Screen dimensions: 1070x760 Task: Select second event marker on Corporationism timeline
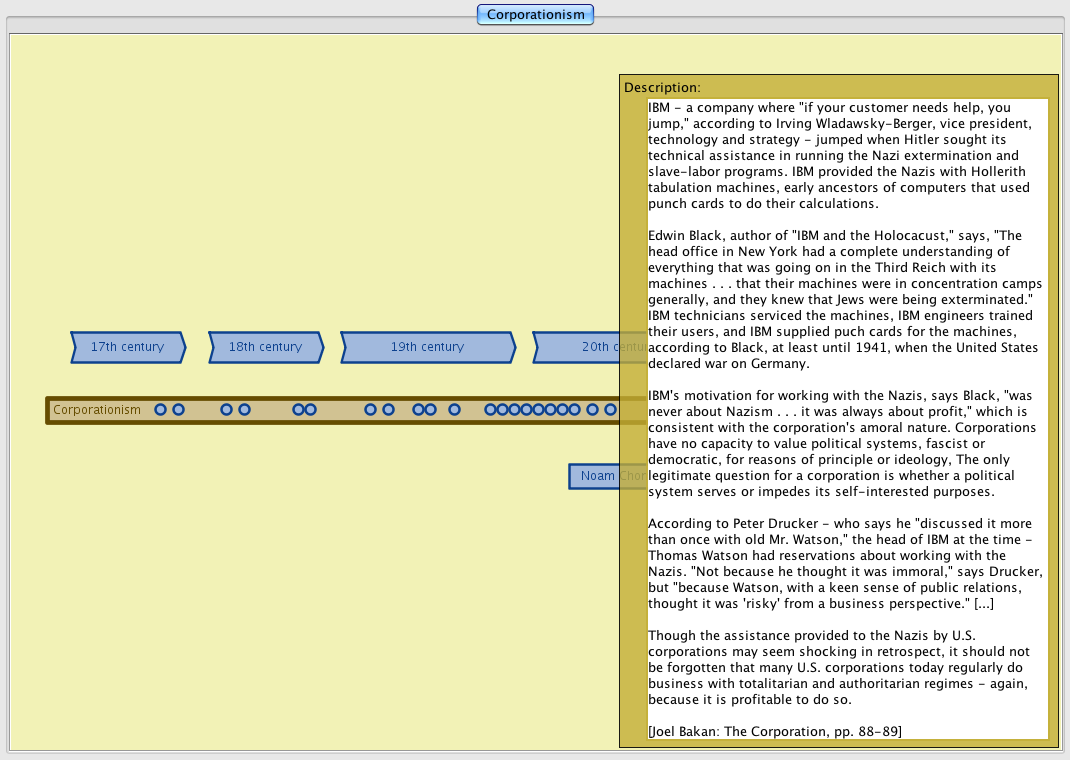pyautogui.click(x=178, y=410)
